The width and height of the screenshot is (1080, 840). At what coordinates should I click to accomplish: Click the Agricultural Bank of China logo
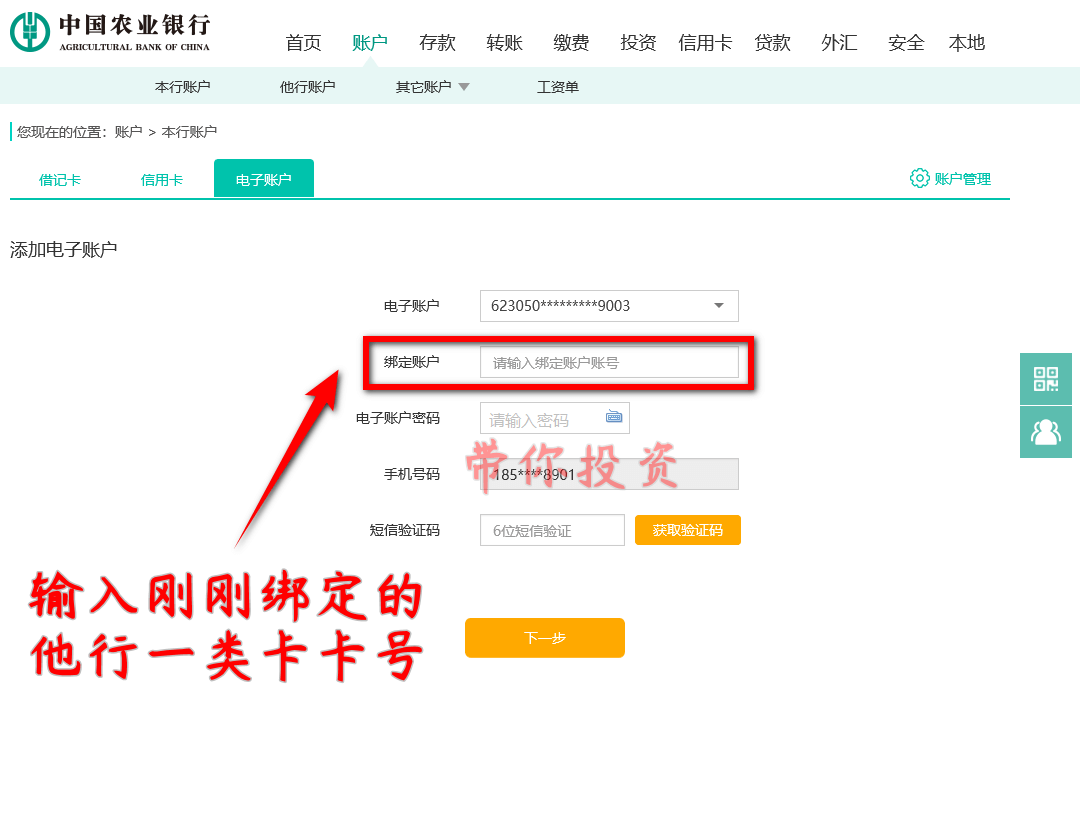point(110,32)
